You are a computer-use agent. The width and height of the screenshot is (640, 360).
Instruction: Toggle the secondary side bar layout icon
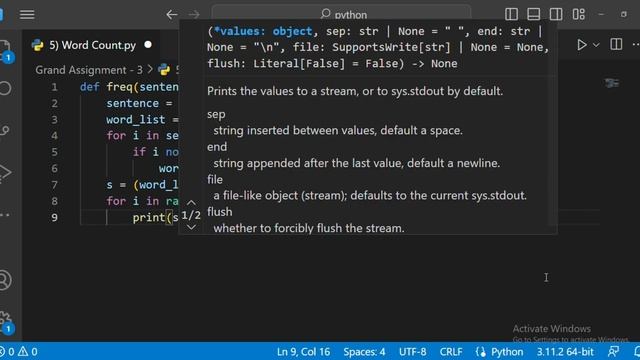(556, 14)
